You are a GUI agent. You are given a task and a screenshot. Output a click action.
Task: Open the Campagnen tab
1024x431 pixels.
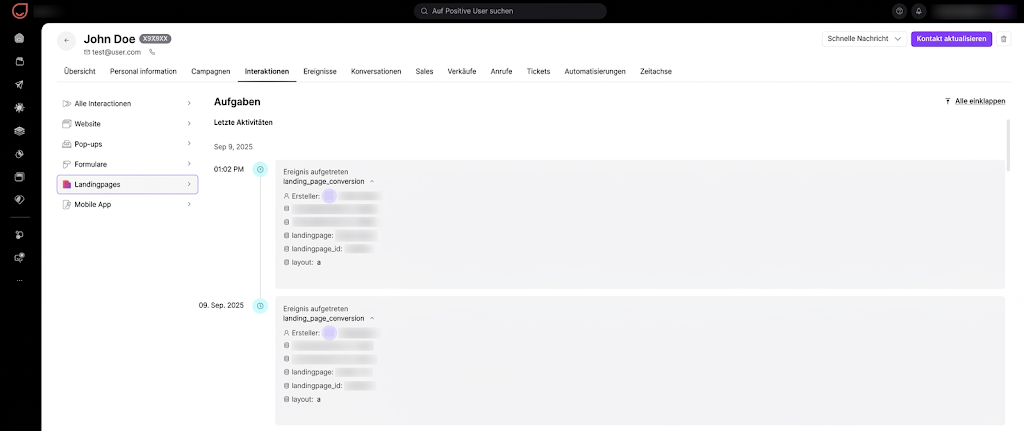210,71
